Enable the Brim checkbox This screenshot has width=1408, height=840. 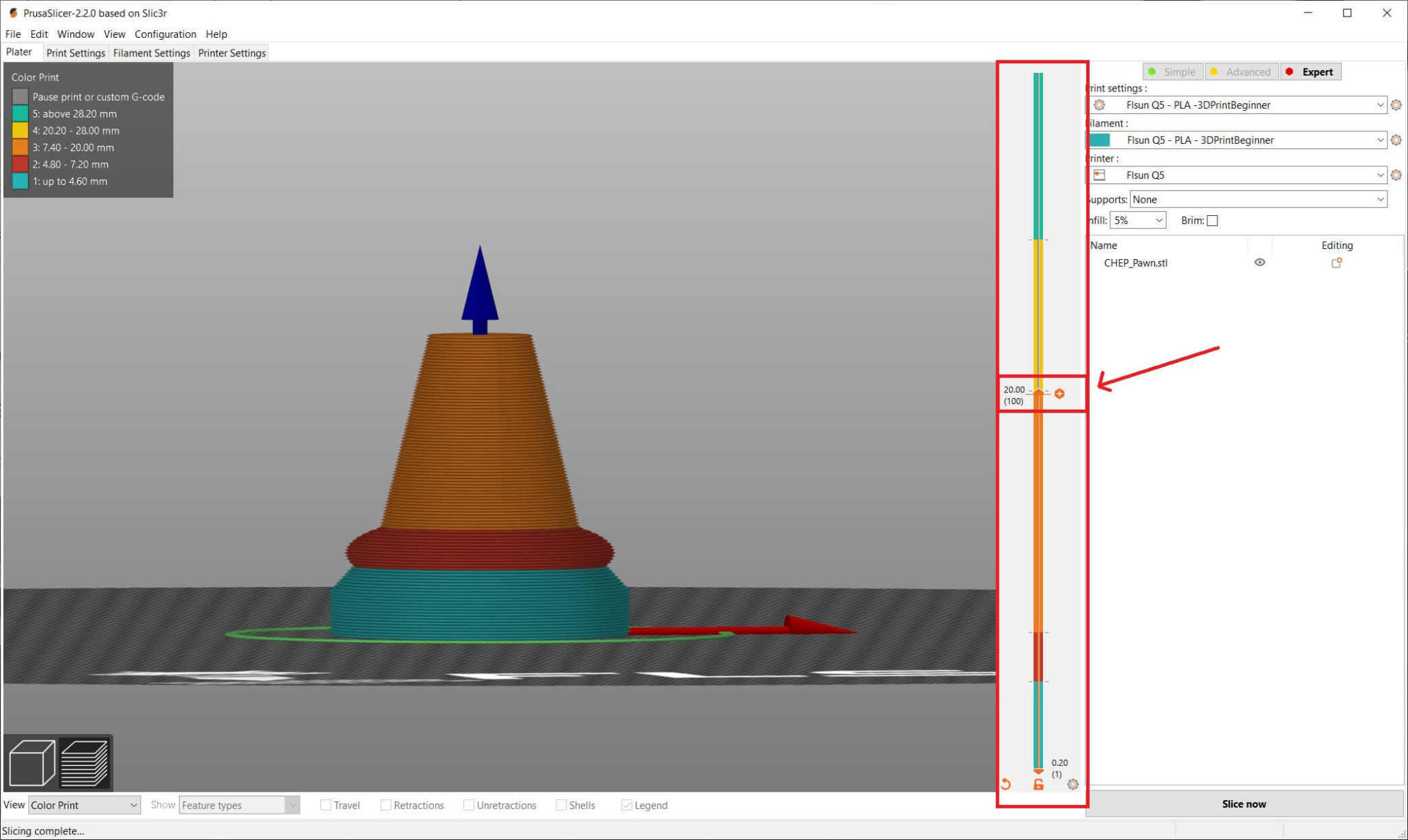coord(1213,220)
